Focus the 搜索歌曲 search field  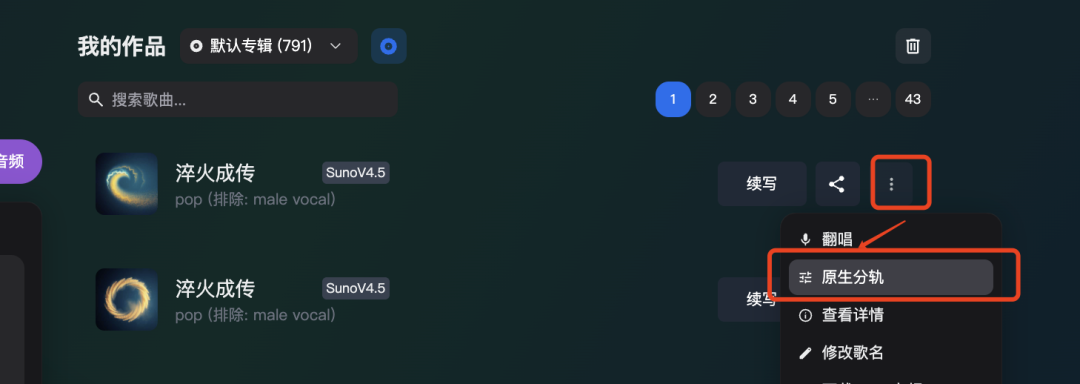pos(238,100)
